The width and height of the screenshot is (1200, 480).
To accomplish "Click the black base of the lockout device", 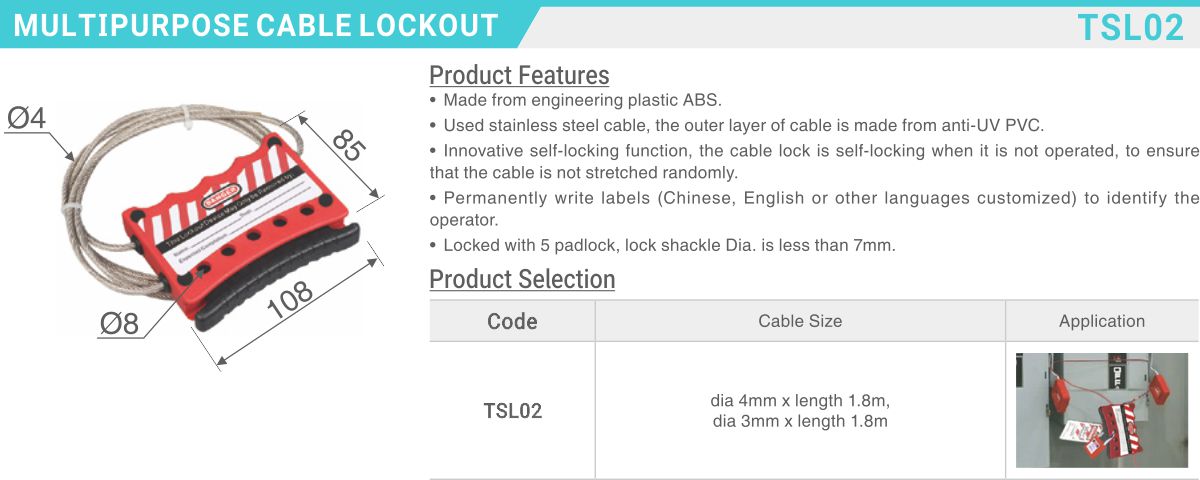I will pyautogui.click(x=275, y=275).
